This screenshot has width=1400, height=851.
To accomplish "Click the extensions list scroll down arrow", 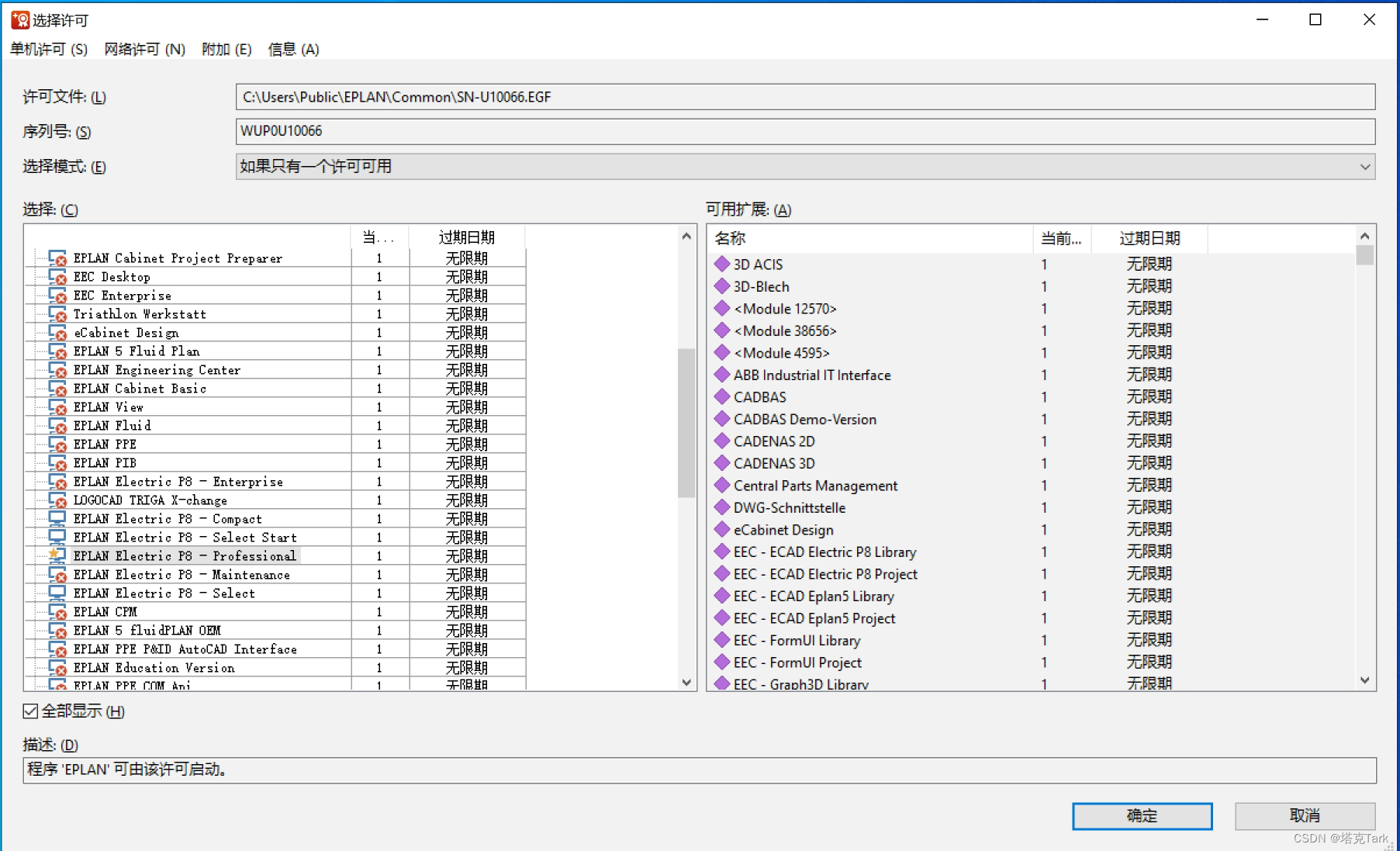I will [1365, 680].
